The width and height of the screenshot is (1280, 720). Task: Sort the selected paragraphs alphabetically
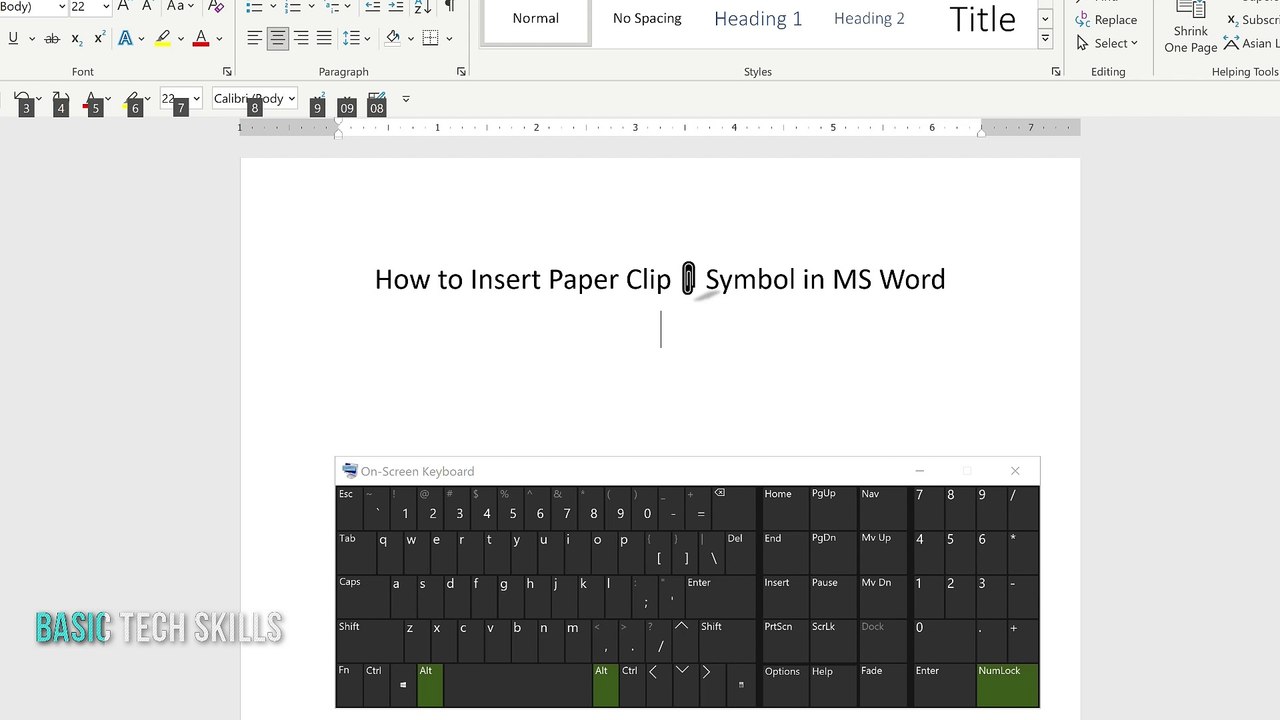[423, 6]
